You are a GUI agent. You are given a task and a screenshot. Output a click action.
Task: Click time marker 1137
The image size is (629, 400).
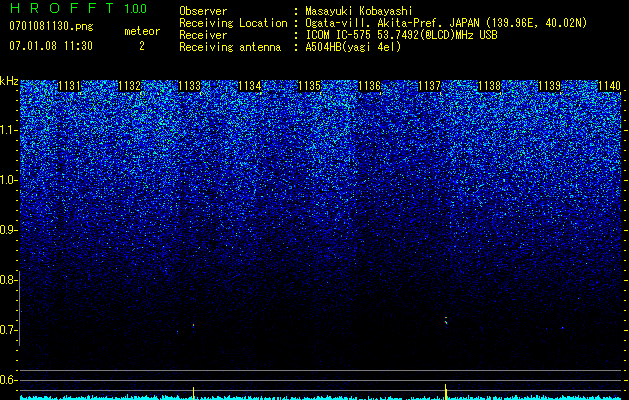pyautogui.click(x=429, y=86)
